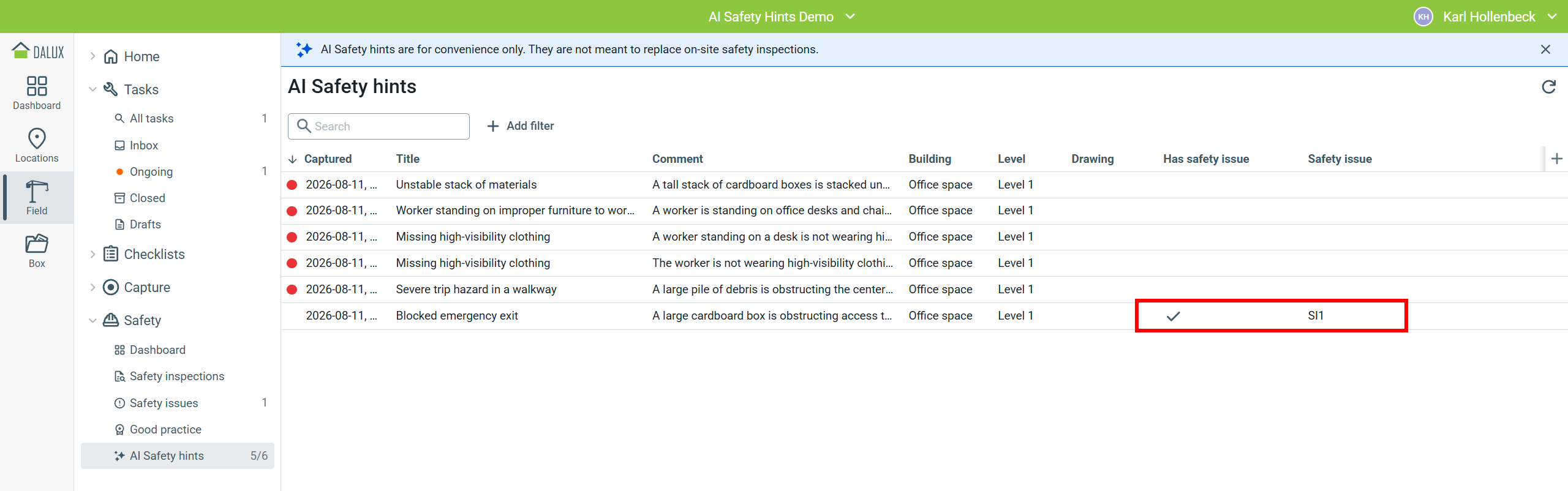Click the Has safety issue column header
This screenshot has height=491, width=1568.
tap(1206, 159)
